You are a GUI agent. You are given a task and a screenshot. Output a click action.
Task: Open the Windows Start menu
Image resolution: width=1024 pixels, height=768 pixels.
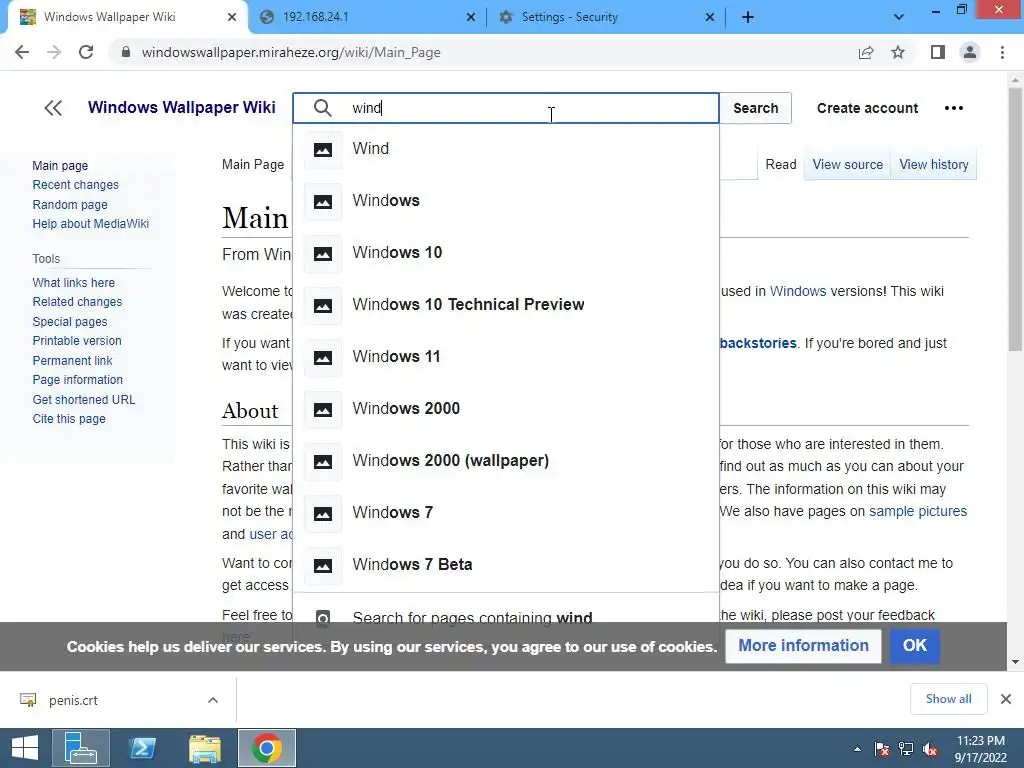tap(25, 748)
